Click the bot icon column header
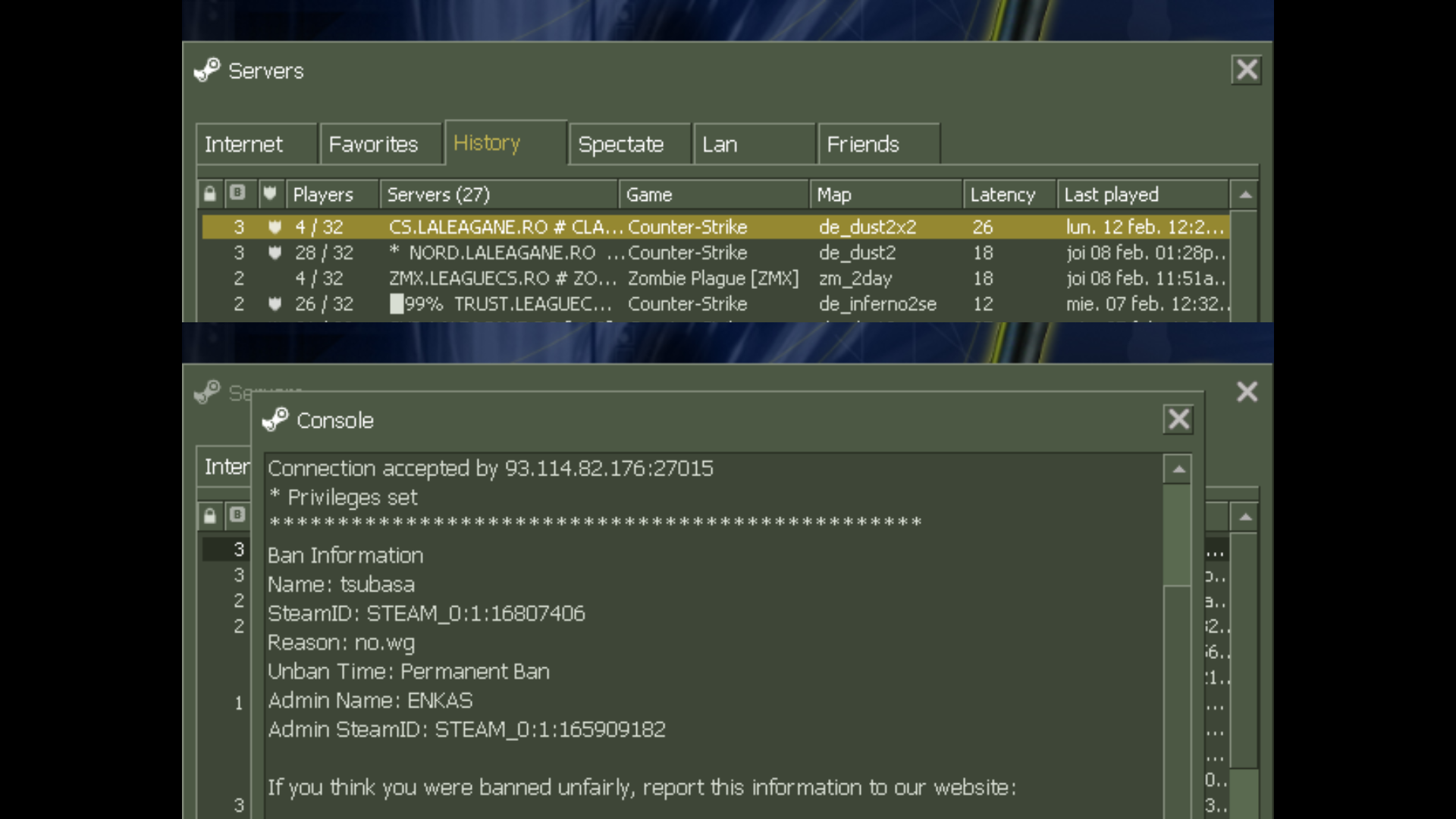 [x=237, y=194]
